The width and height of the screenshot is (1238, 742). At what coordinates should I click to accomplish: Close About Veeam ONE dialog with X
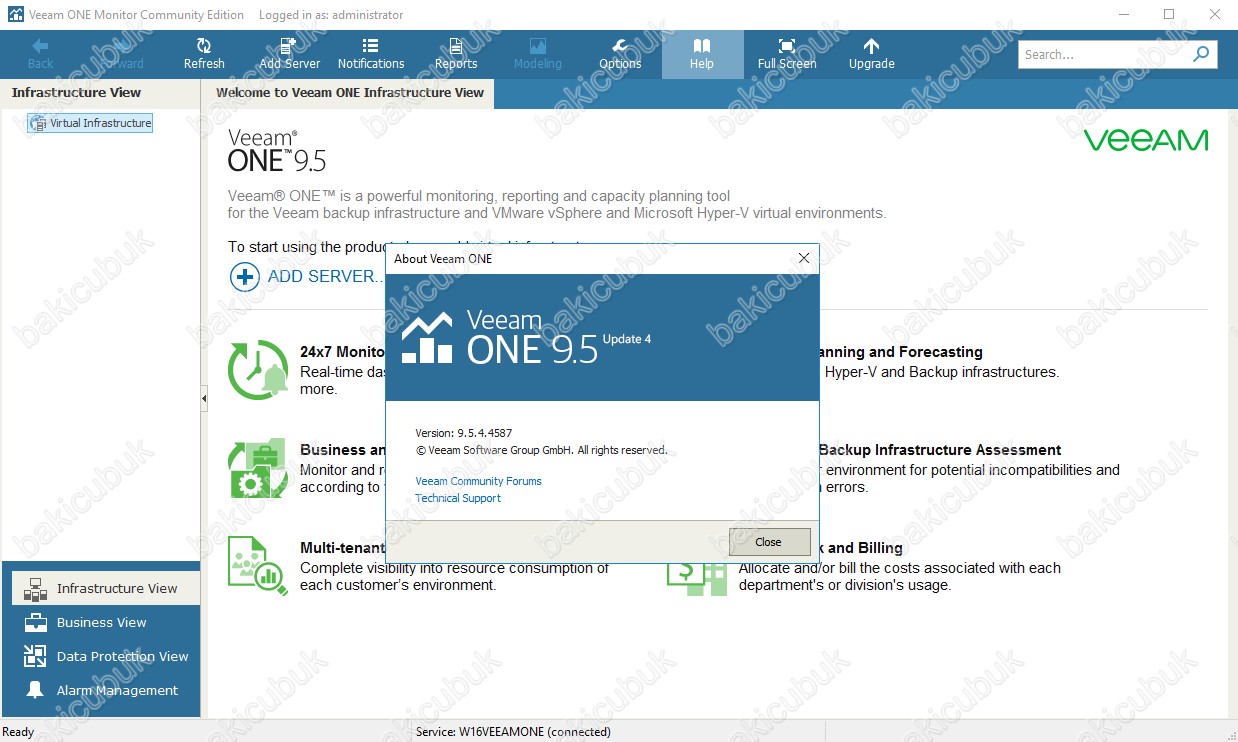click(803, 258)
